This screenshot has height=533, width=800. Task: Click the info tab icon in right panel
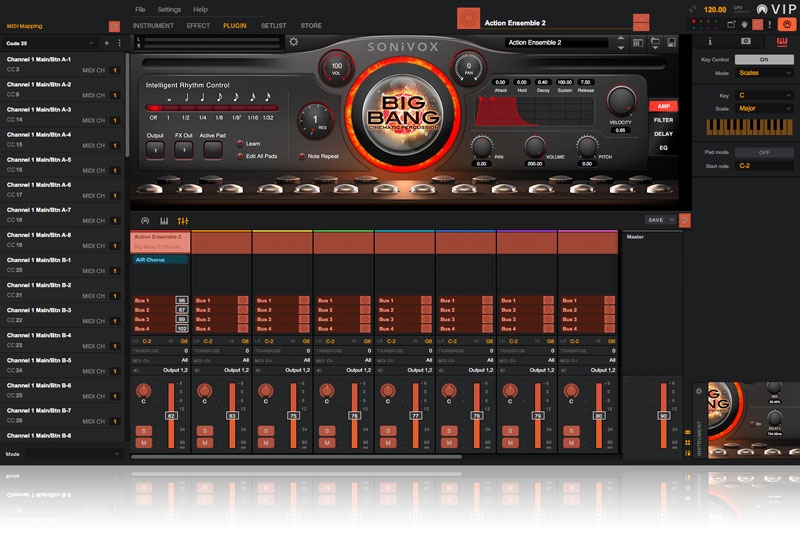710,41
